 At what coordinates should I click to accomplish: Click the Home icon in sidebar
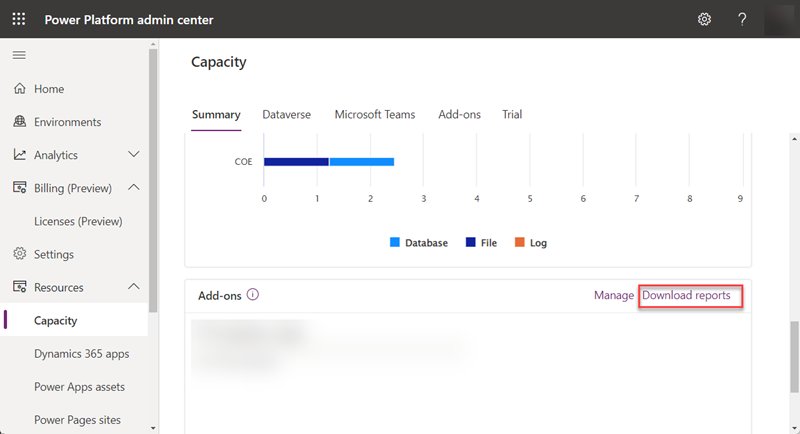click(x=19, y=89)
